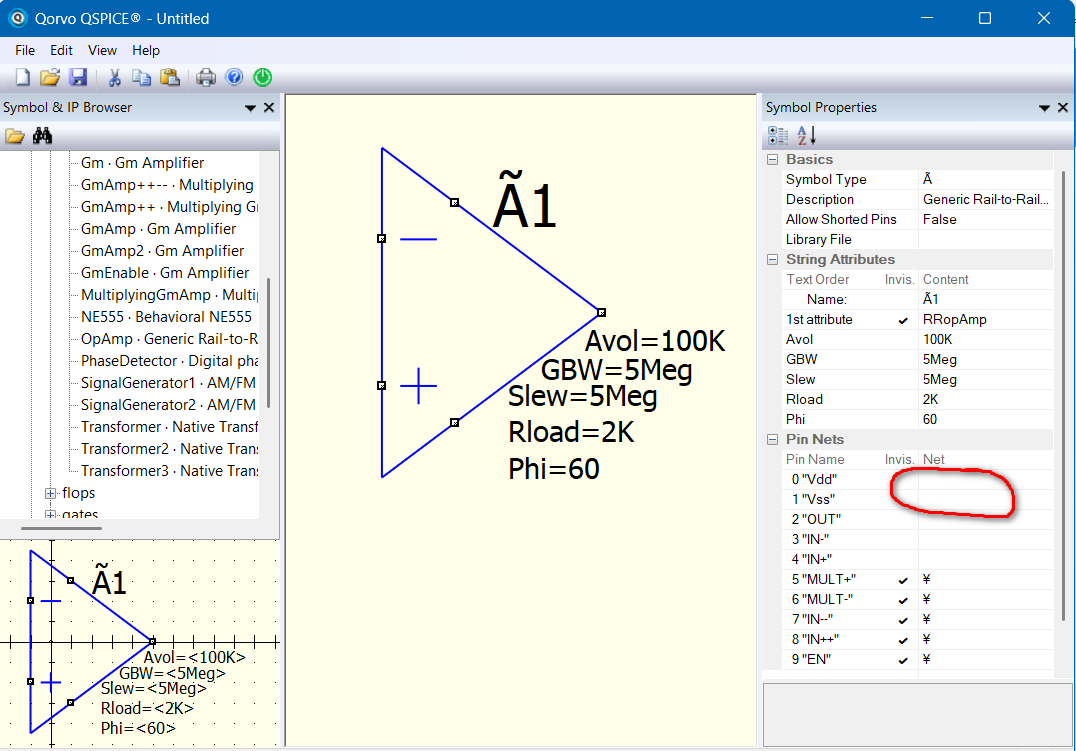The width and height of the screenshot is (1076, 751).
Task: Click the Print toolbar icon
Action: coord(206,78)
